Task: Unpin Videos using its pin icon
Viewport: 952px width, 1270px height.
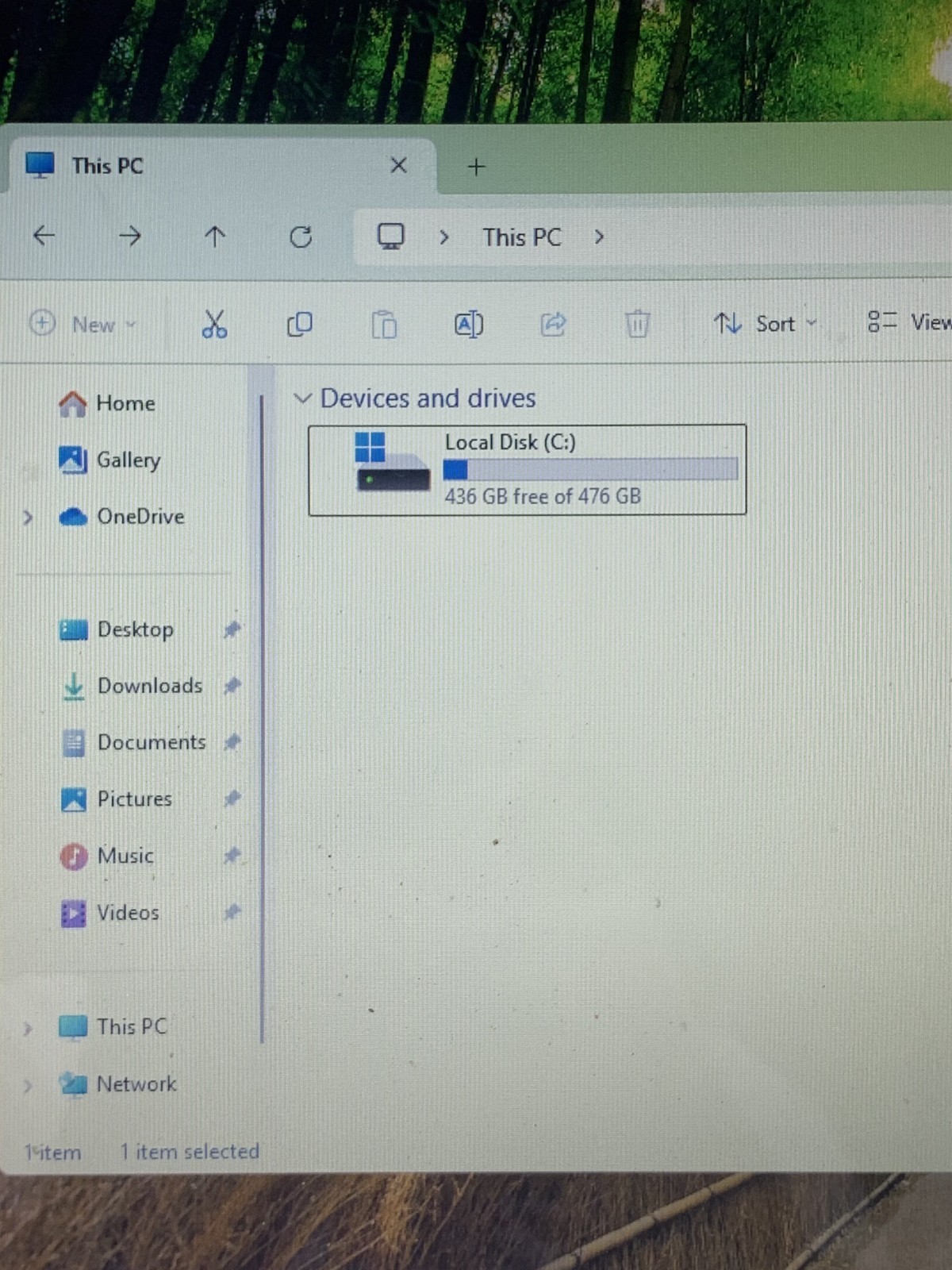Action: point(232,912)
